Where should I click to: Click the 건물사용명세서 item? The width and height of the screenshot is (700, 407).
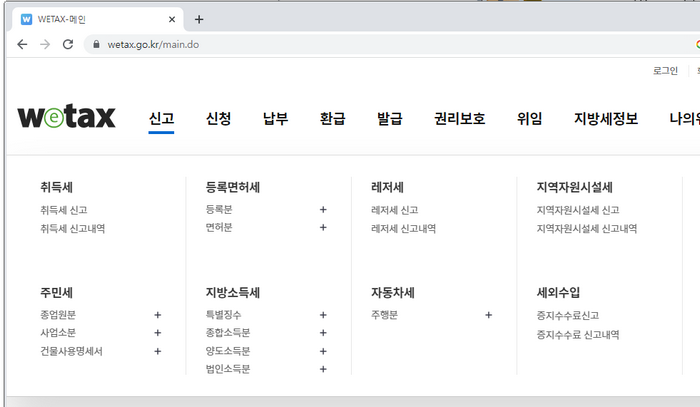pyautogui.click(x=71, y=351)
